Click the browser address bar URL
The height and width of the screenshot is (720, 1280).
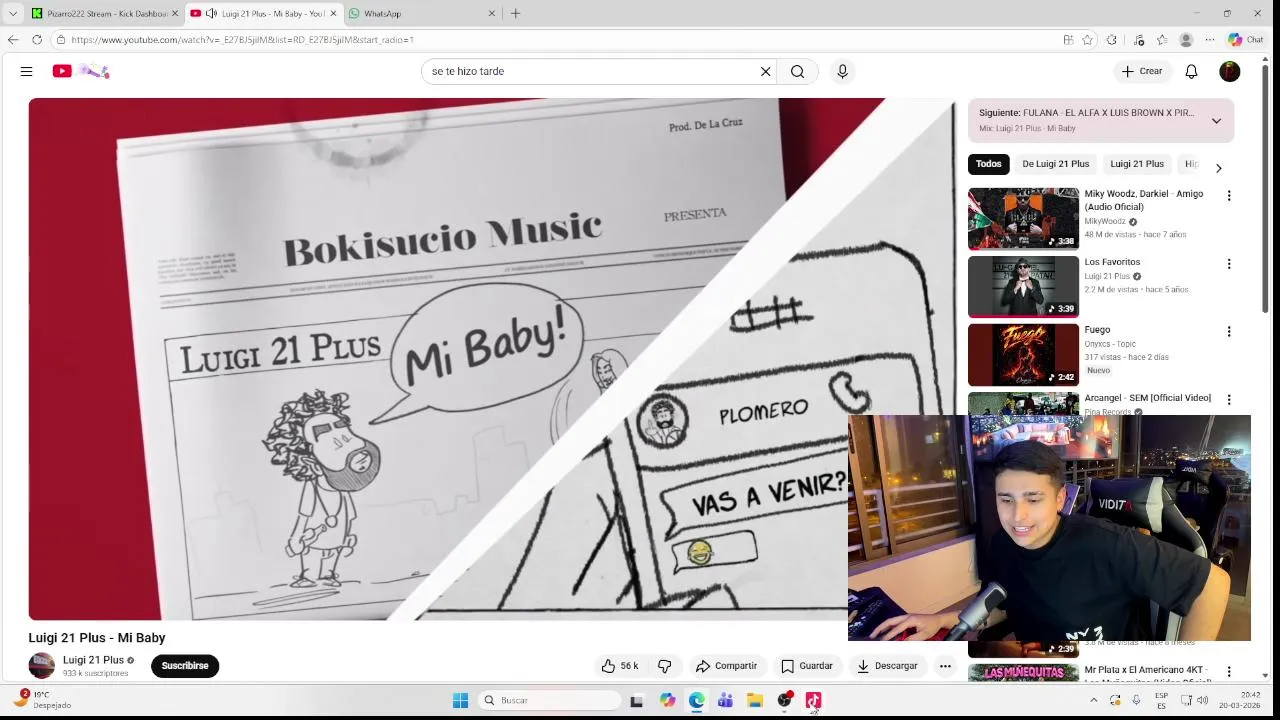point(242,40)
